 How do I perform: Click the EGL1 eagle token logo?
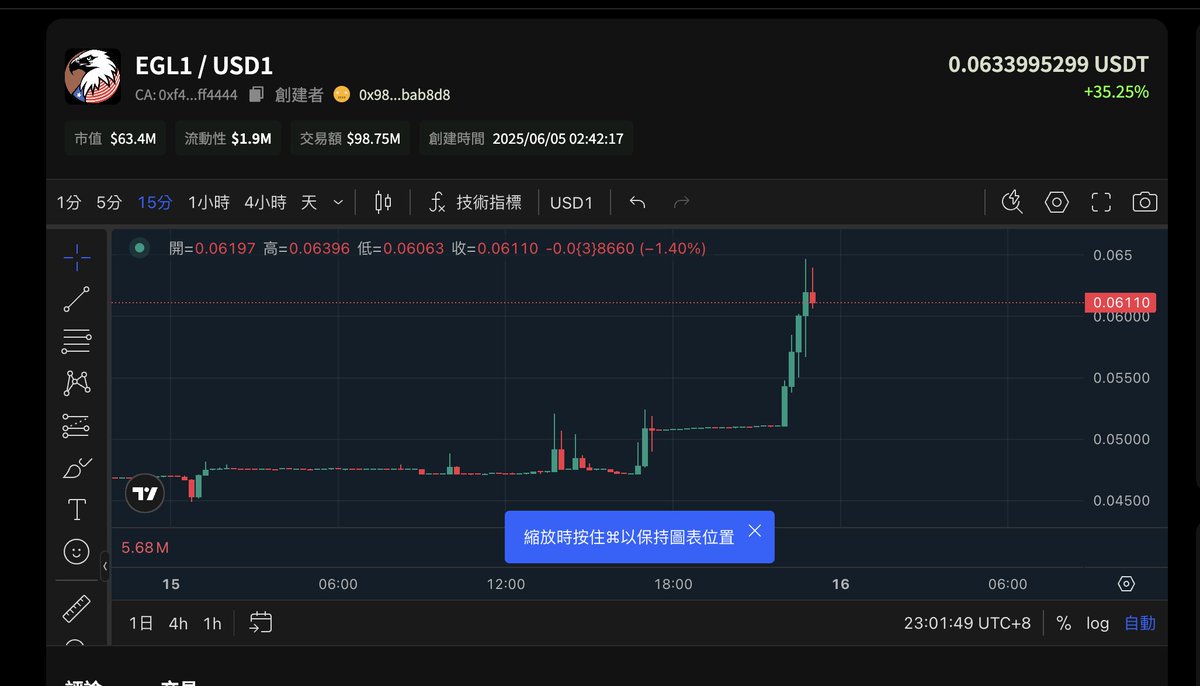[93, 77]
